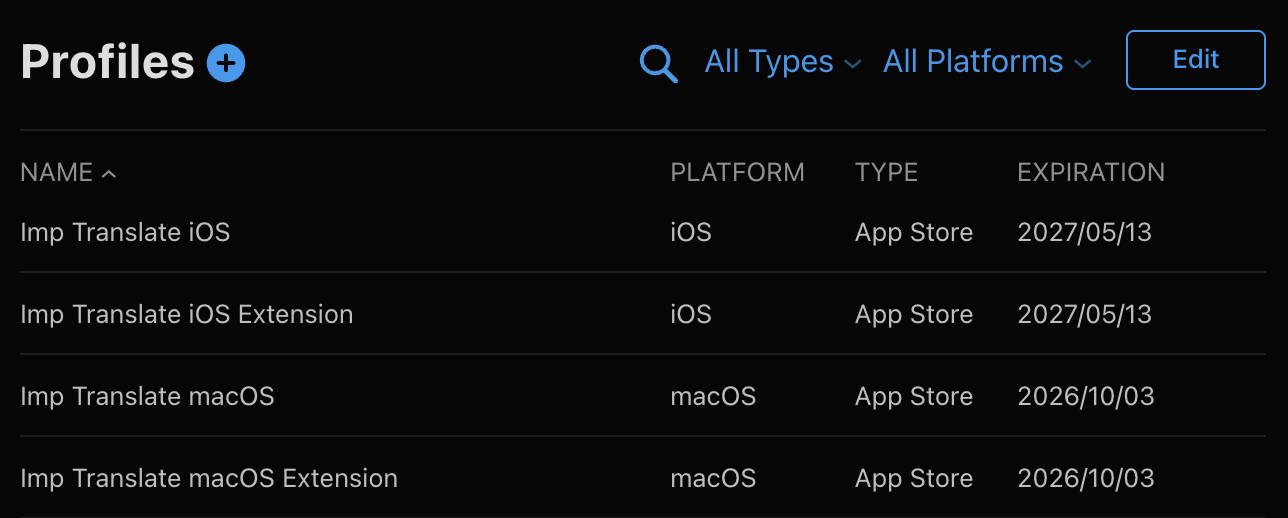The height and width of the screenshot is (518, 1288).
Task: Click App Store type in iOS Extension row
Action: (914, 314)
